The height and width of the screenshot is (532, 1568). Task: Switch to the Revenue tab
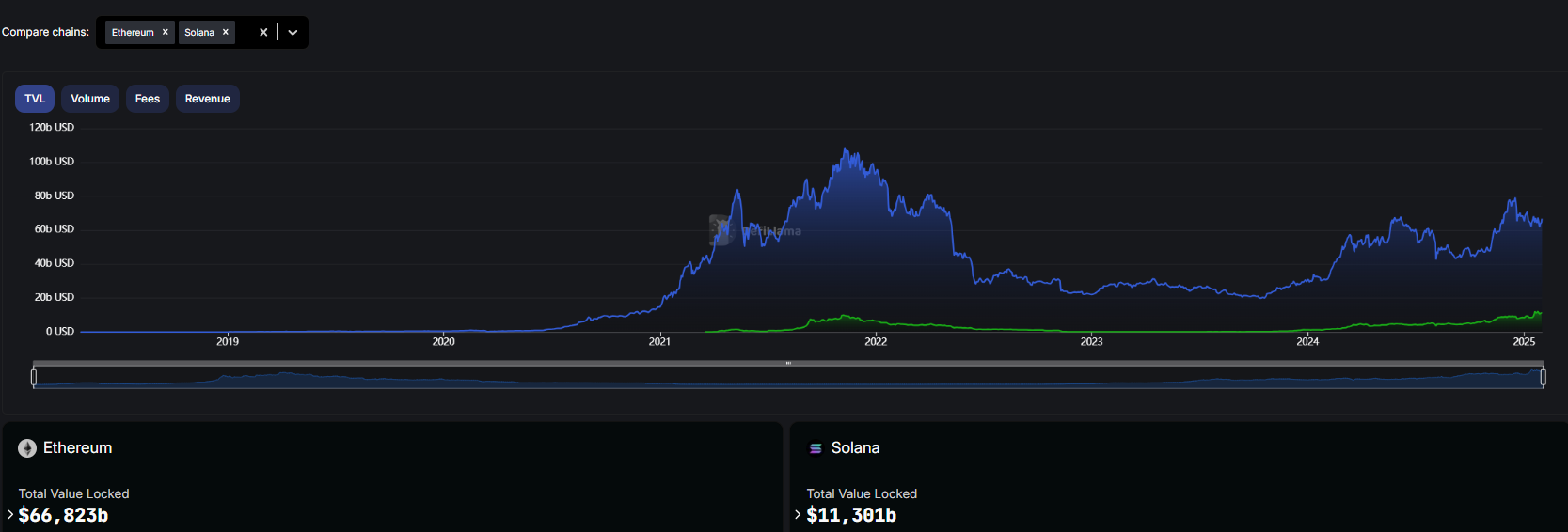[x=208, y=99]
